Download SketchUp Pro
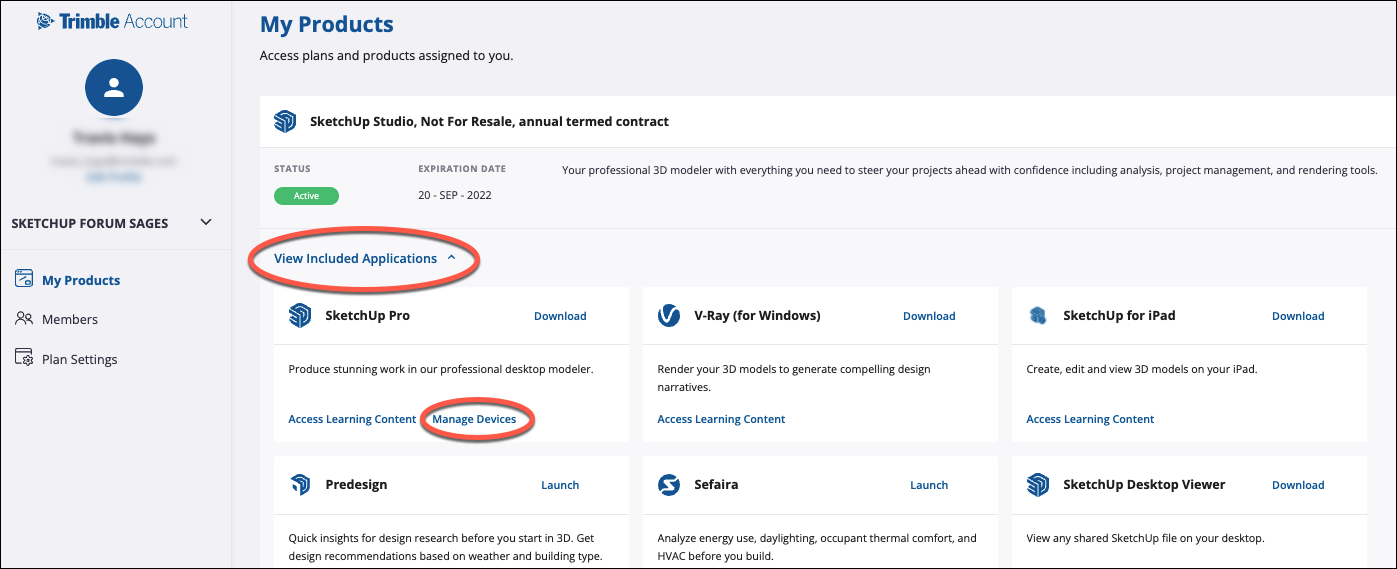Image resolution: width=1397 pixels, height=569 pixels. click(x=560, y=316)
